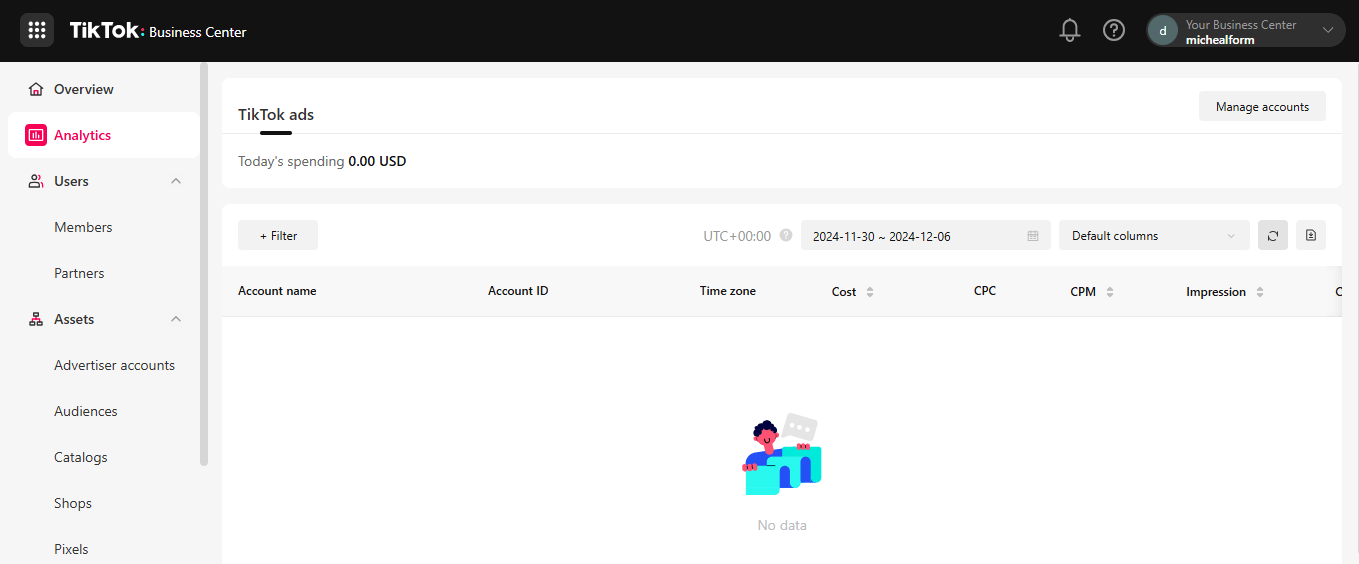Click the + Filter button
The width and height of the screenshot is (1359, 564).
pos(278,235)
